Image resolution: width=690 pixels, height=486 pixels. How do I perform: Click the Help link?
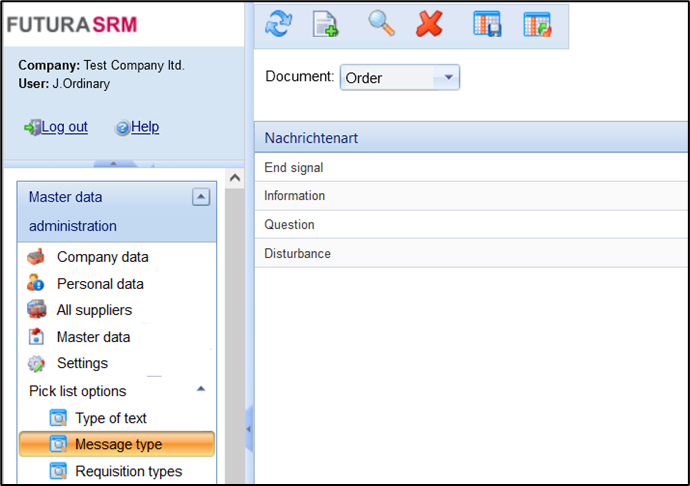145,127
